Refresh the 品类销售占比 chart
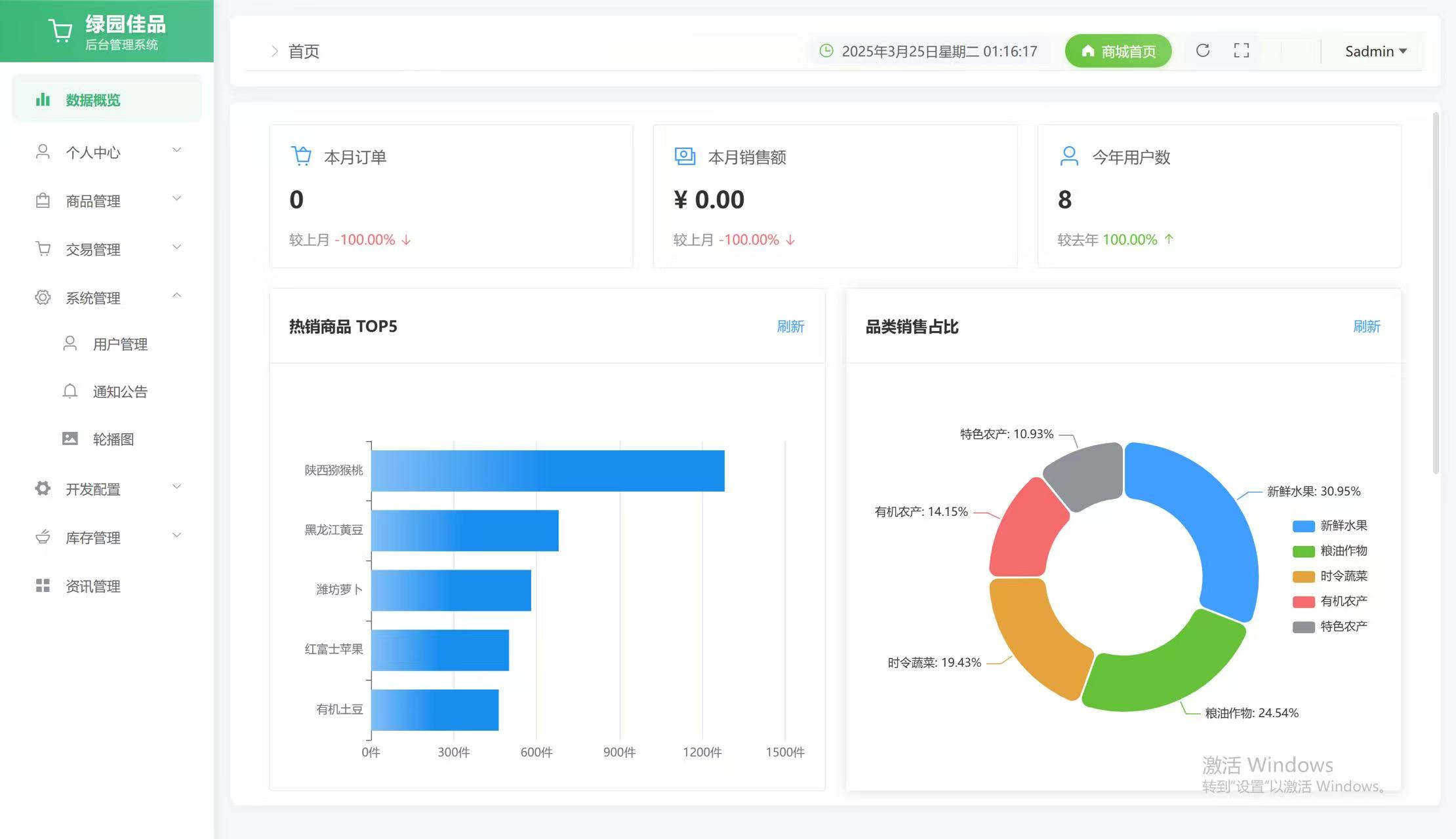The width and height of the screenshot is (1456, 839). pyautogui.click(x=1367, y=326)
